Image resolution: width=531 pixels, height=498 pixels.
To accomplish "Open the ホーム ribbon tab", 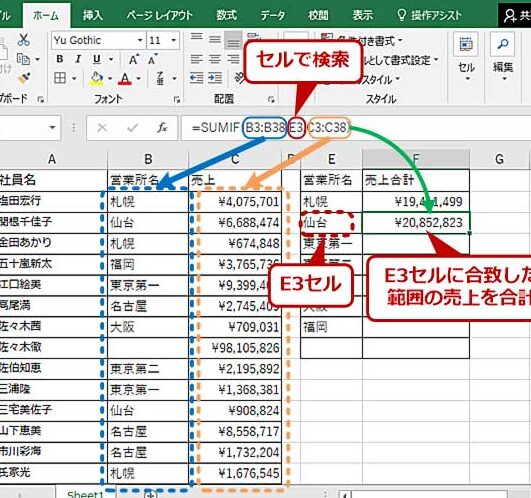I will pos(46,15).
